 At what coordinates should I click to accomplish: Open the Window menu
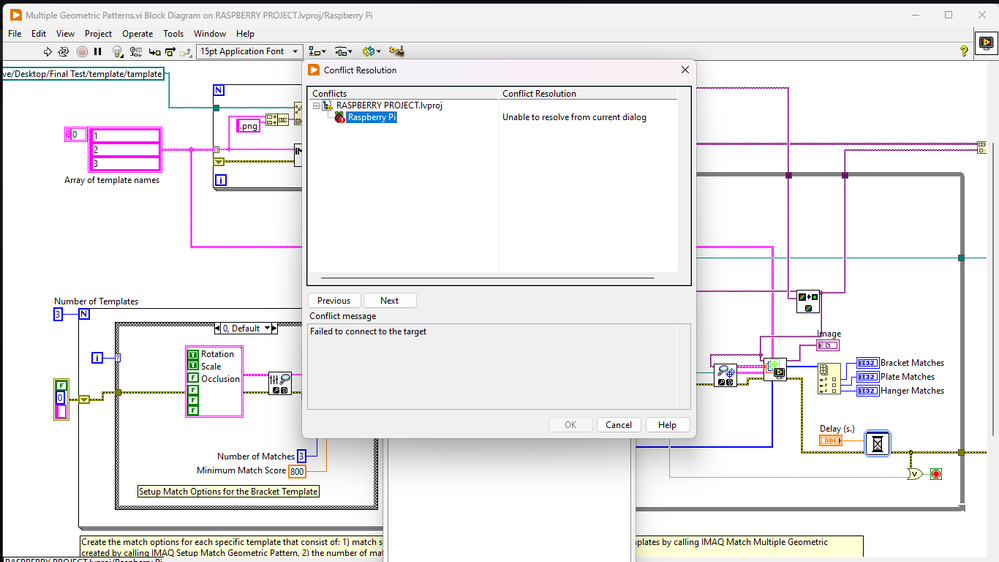click(210, 34)
